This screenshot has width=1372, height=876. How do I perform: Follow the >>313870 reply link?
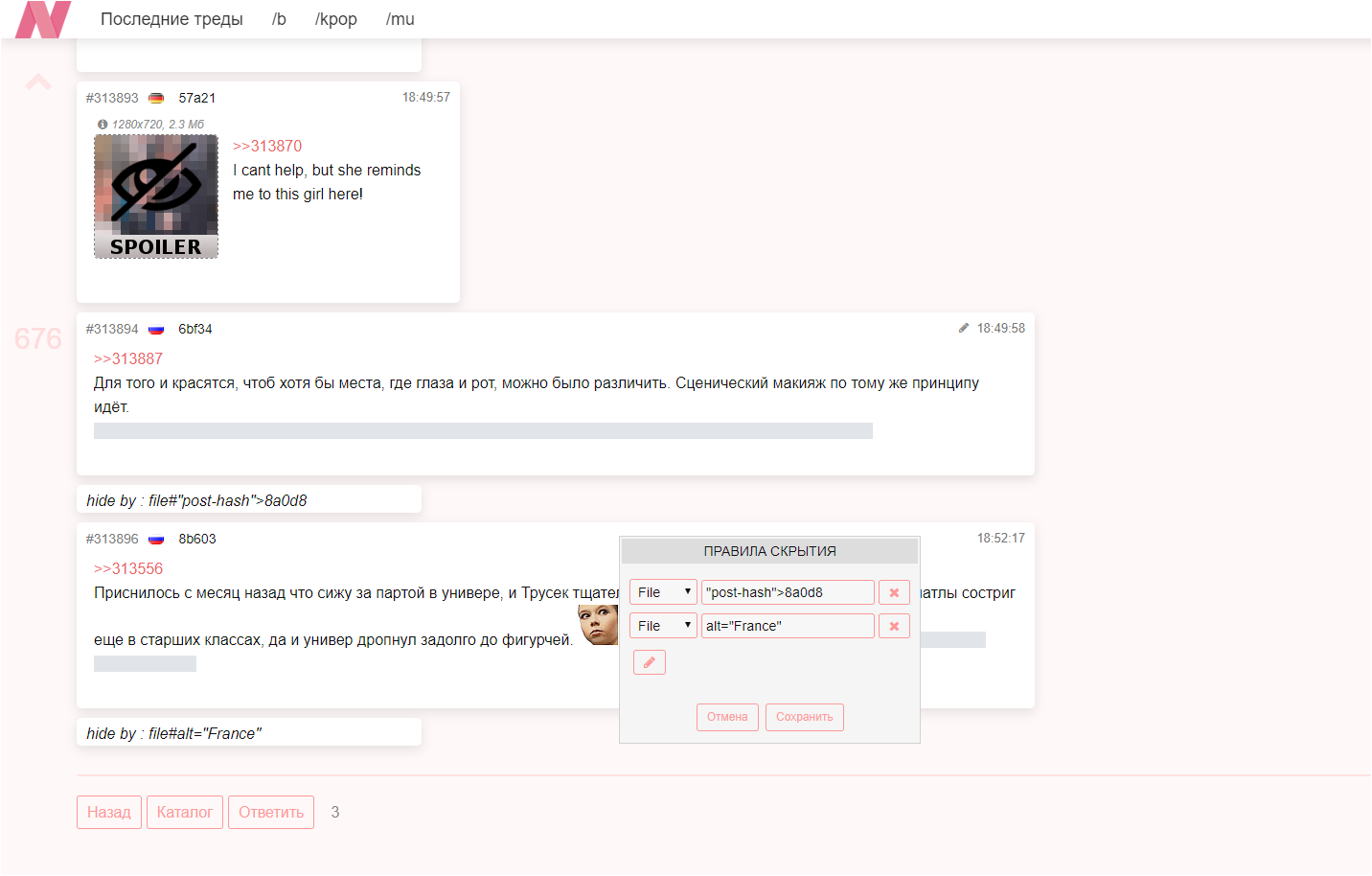pos(267,146)
